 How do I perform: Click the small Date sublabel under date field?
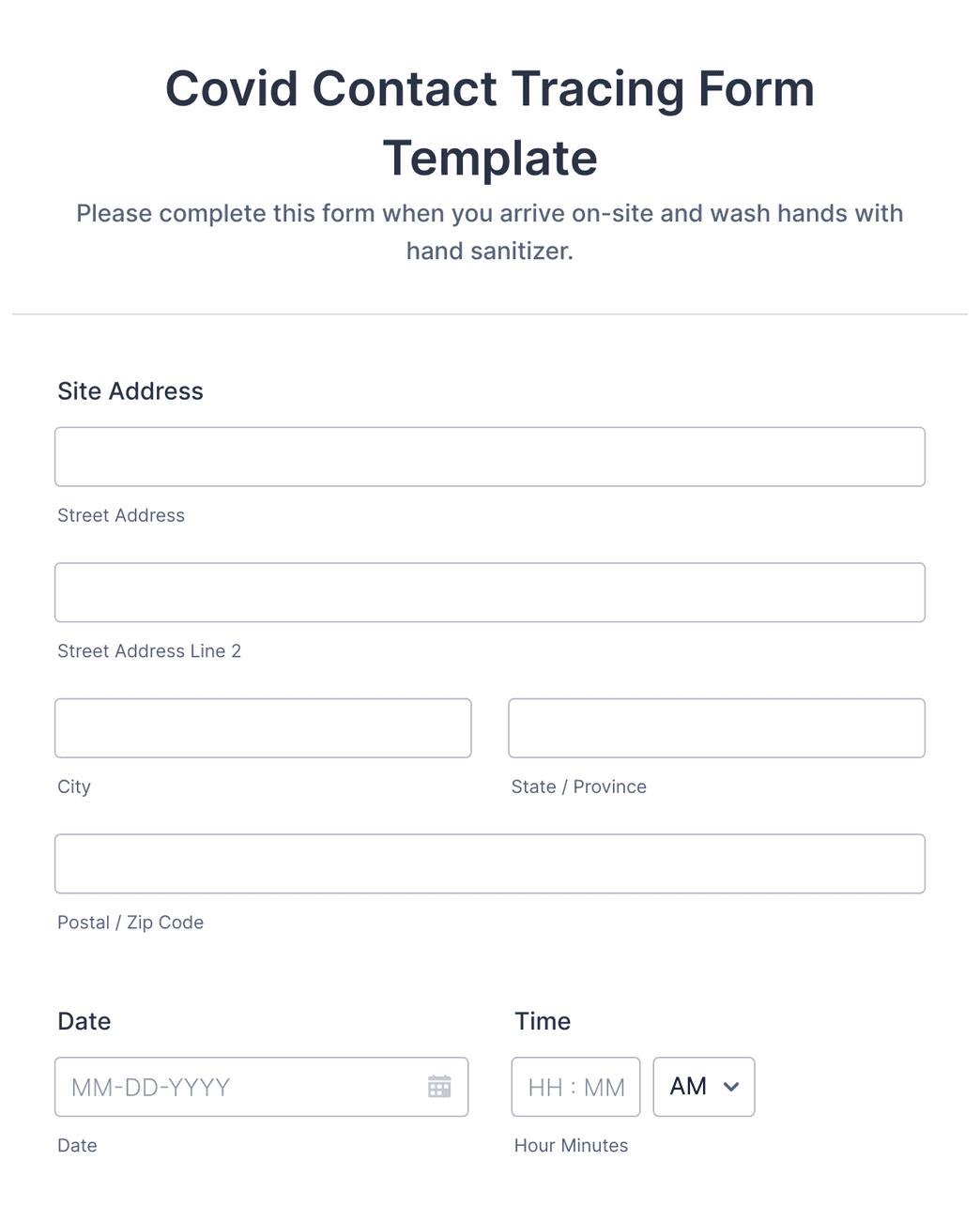point(77,1145)
